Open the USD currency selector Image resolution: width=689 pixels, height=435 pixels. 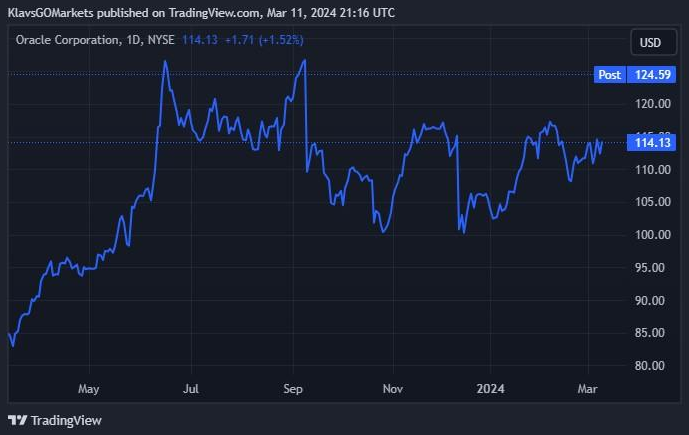click(650, 43)
